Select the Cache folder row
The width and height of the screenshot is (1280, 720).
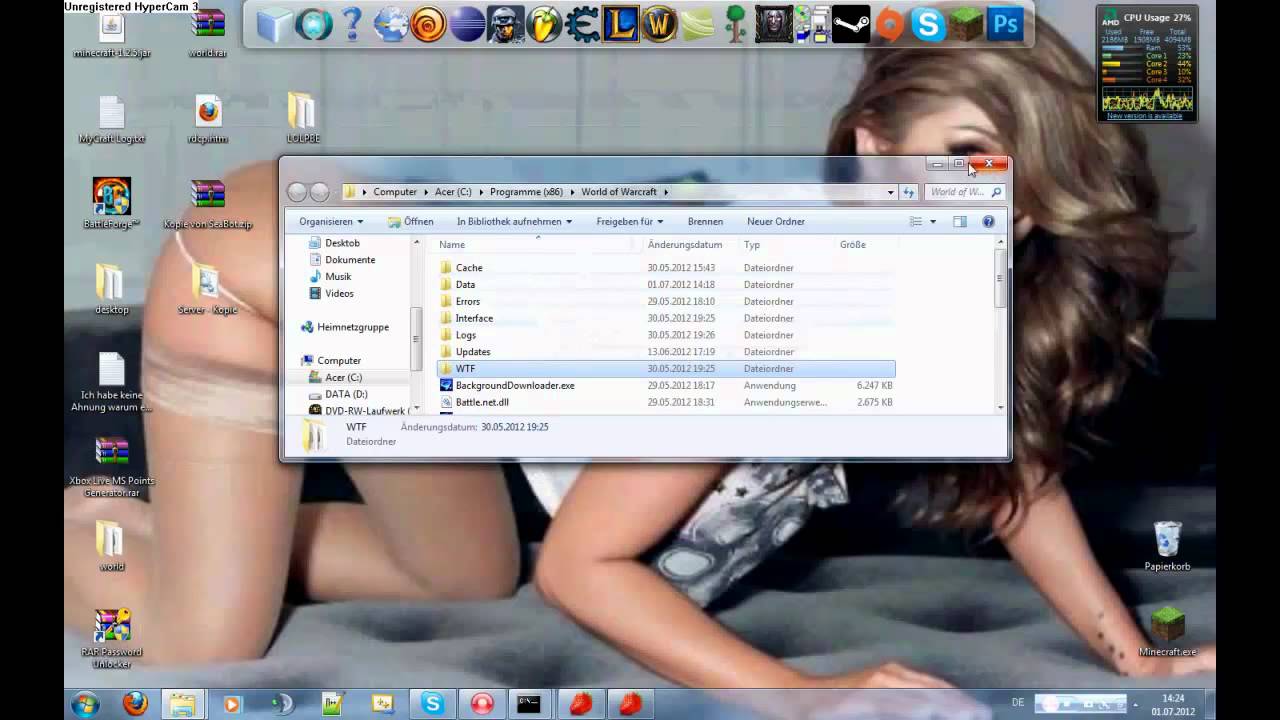coord(665,268)
